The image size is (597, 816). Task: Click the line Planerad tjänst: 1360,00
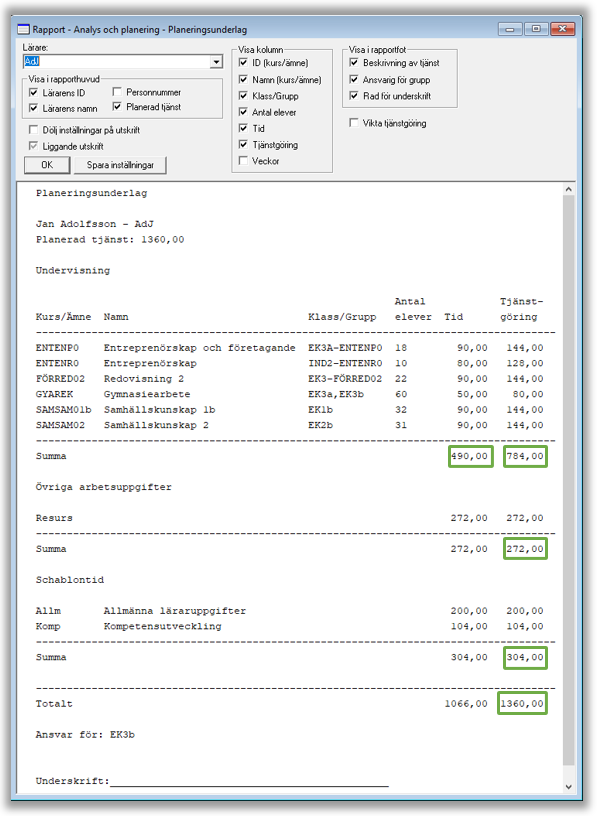tap(110, 239)
